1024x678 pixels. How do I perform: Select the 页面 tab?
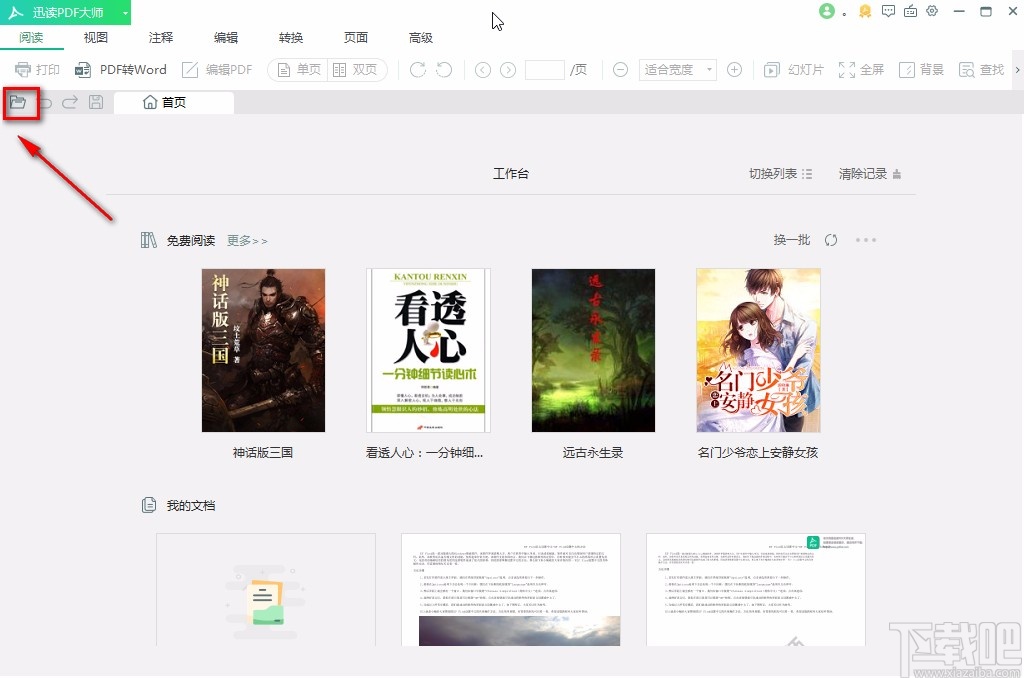(356, 37)
